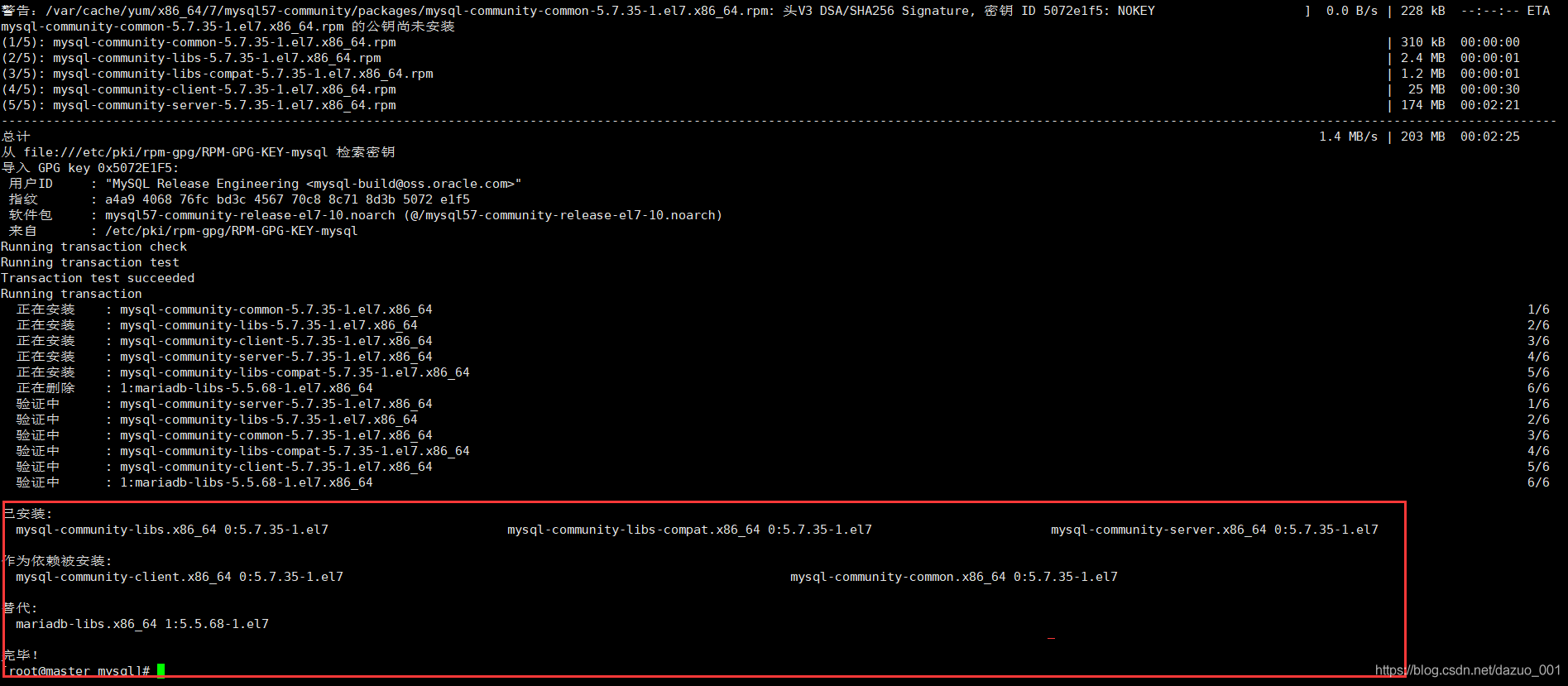Click the file:///etc/pki/rpm-gpg/RPM-GPG-KEY-mysql path
Screen dimensions: 1568x686
(x=176, y=152)
